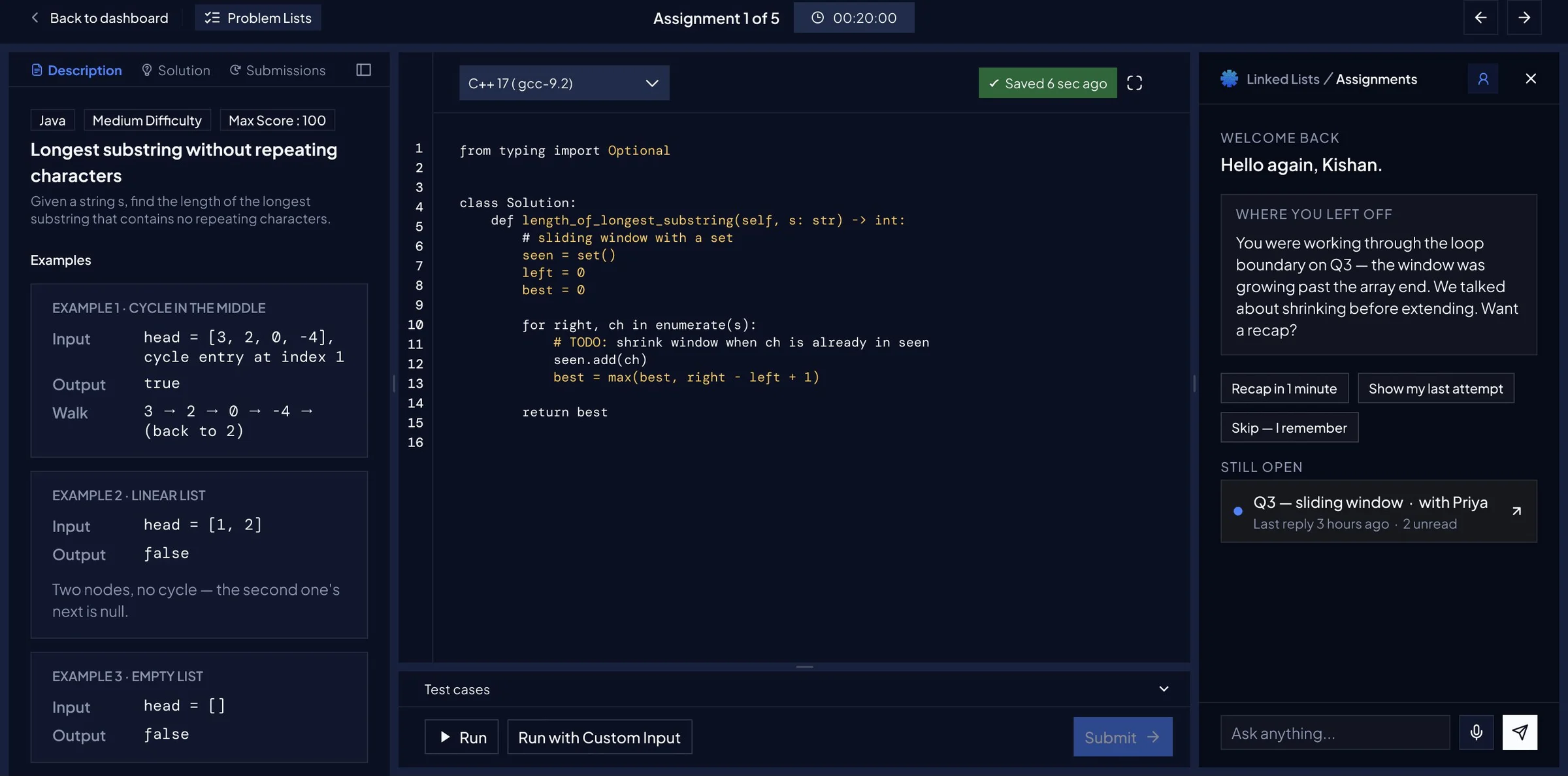Choose Skip — I remember
Viewport: 1568px width, 776px height.
[1289, 428]
